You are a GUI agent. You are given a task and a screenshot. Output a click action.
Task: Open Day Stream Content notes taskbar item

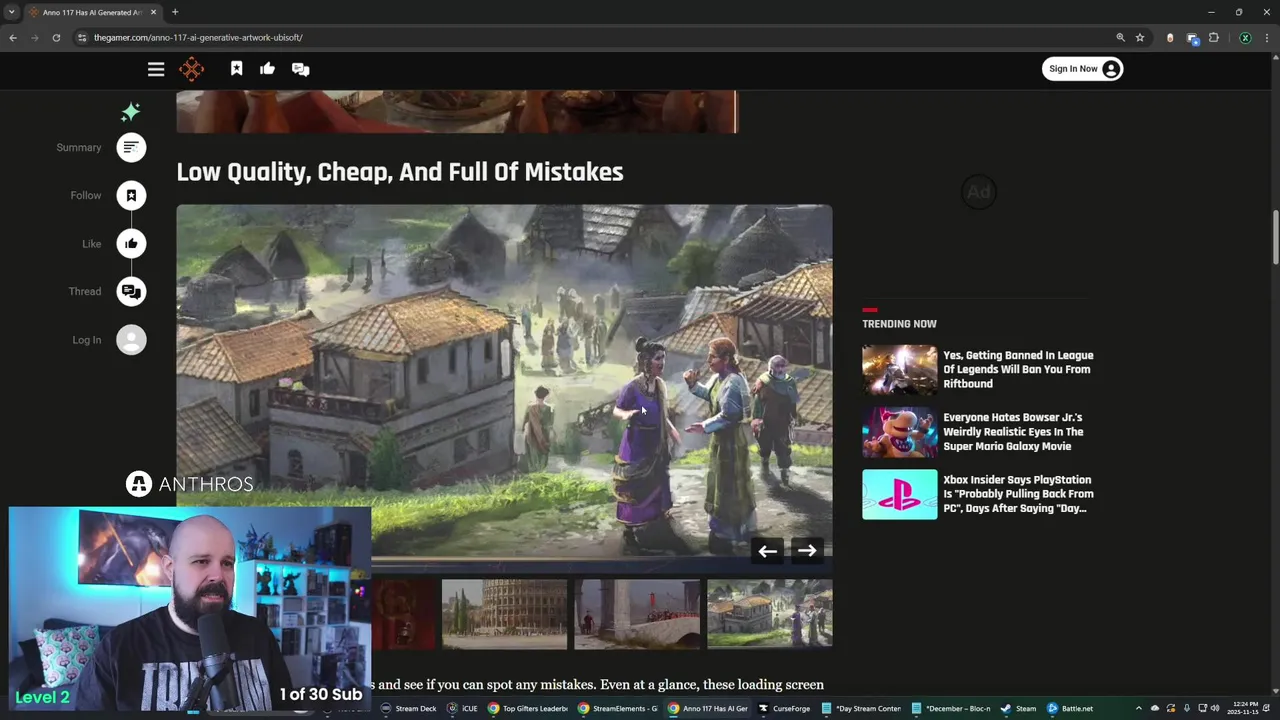tap(861, 709)
